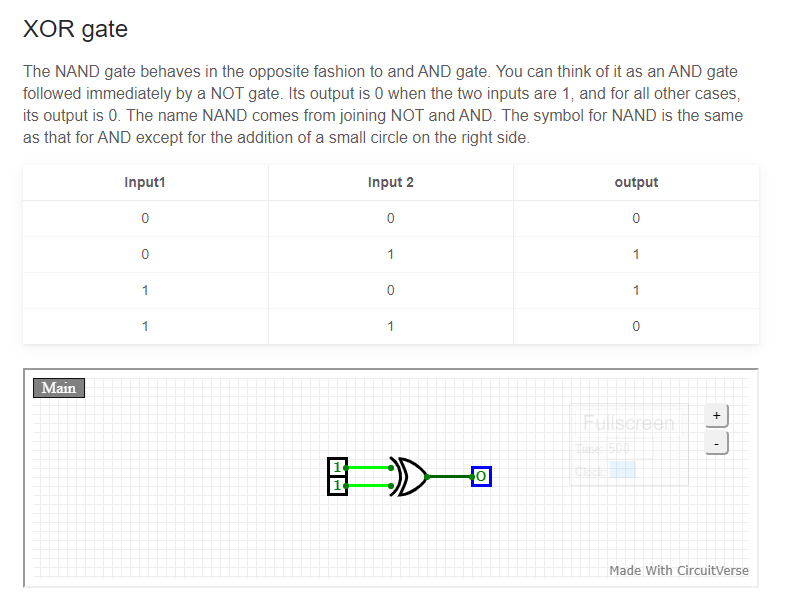Toggle the bottom input value

click(337, 485)
